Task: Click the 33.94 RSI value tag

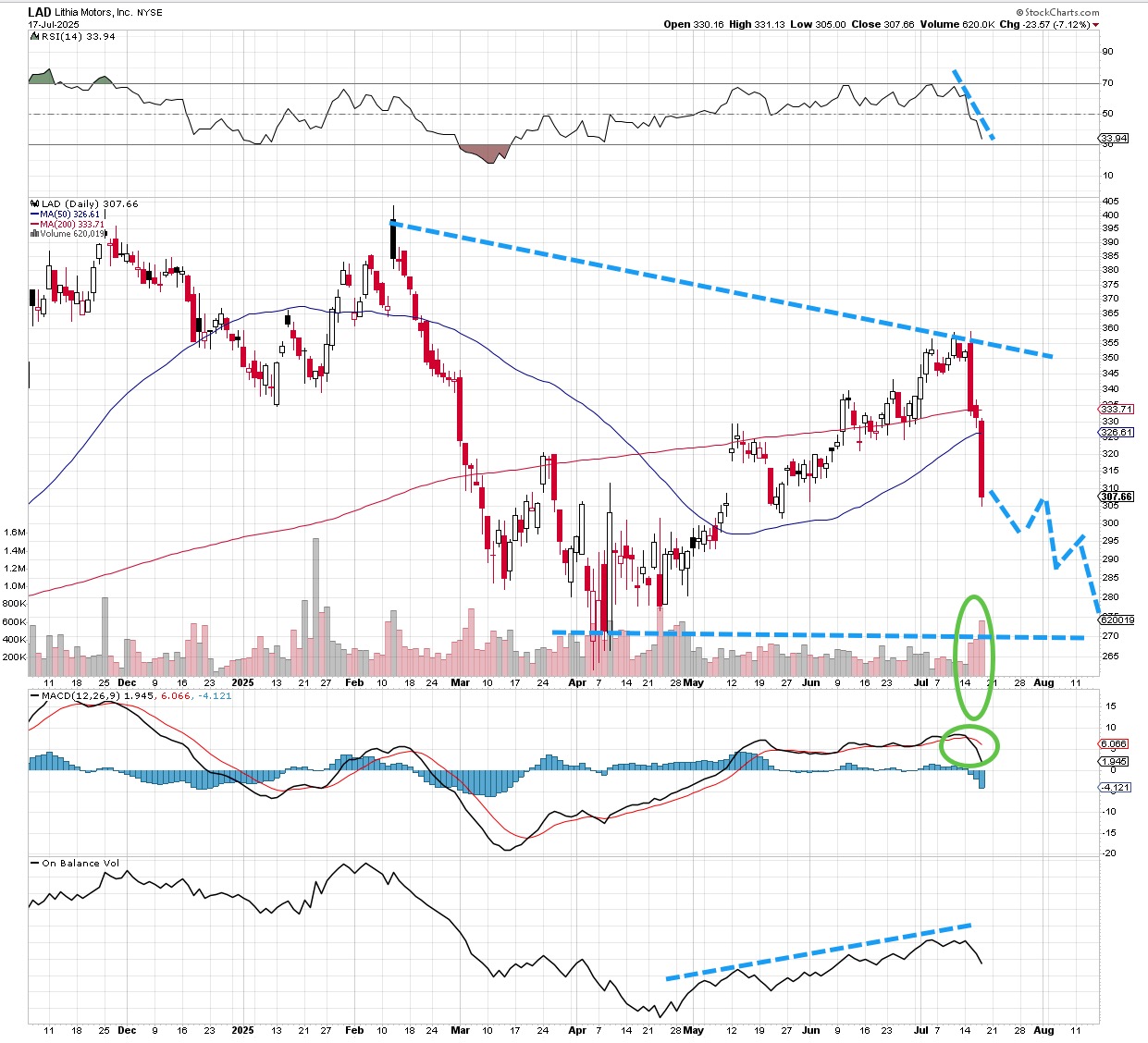Action: pos(1114,139)
